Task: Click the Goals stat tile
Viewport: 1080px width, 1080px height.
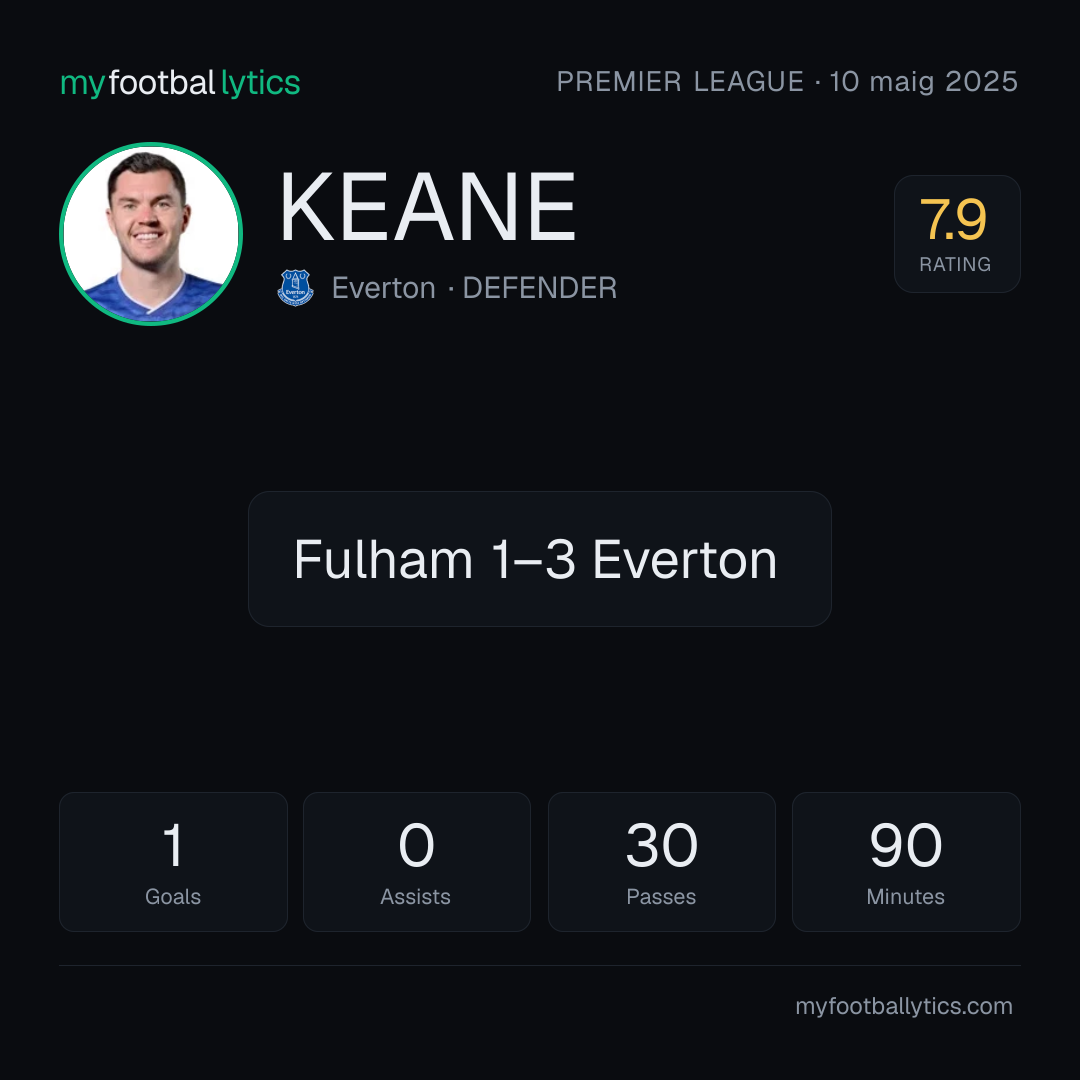Action: coord(173,862)
